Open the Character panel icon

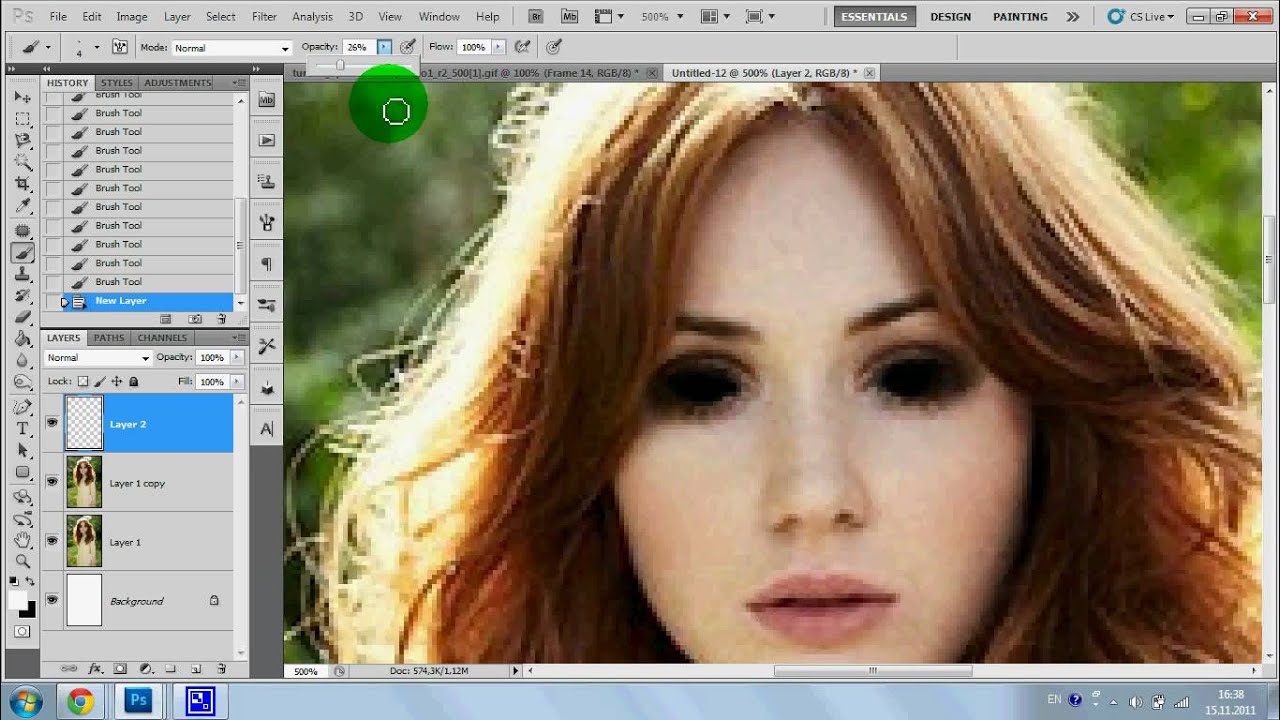[266, 429]
